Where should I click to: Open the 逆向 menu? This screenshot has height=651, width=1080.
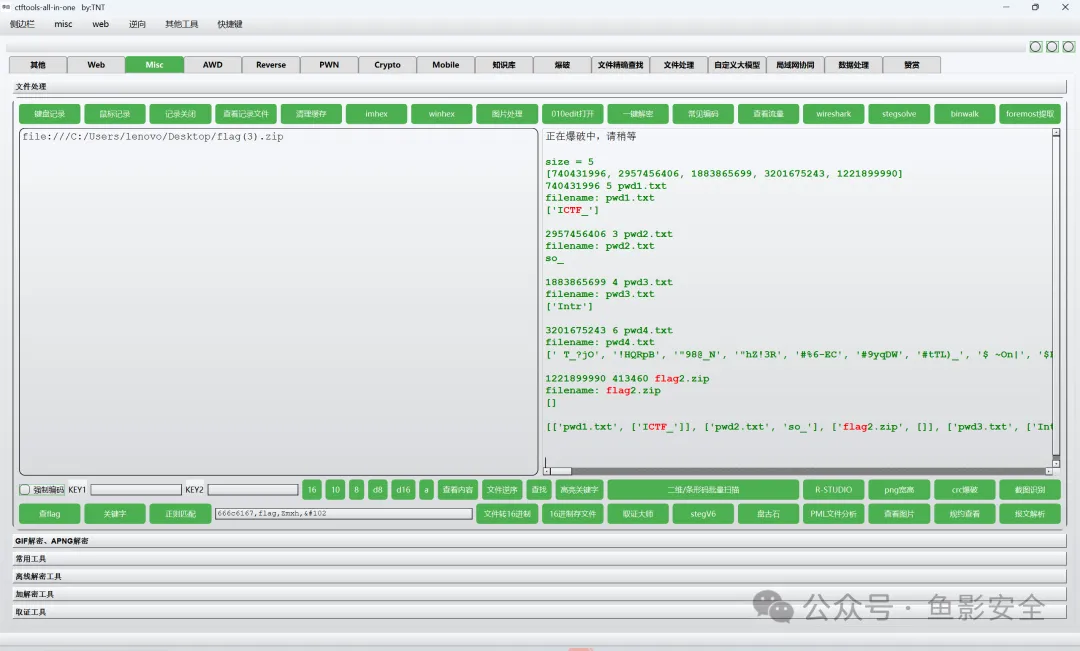137,24
